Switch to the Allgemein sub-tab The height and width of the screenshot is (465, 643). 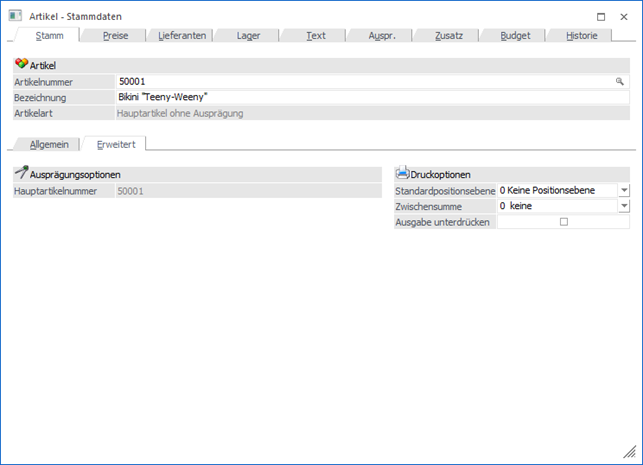coord(48,145)
